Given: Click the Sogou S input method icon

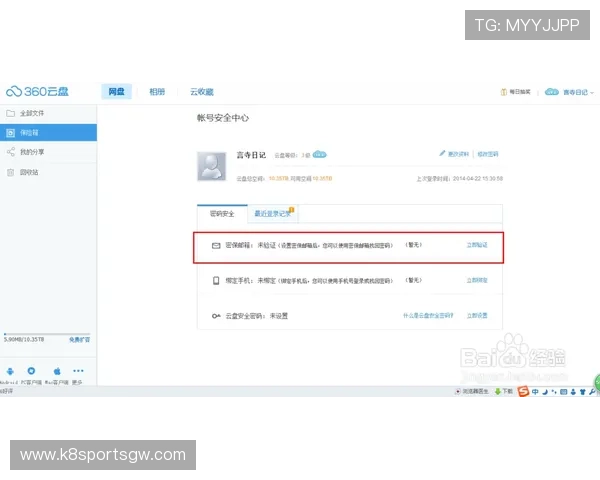Looking at the screenshot, I should 523,391.
